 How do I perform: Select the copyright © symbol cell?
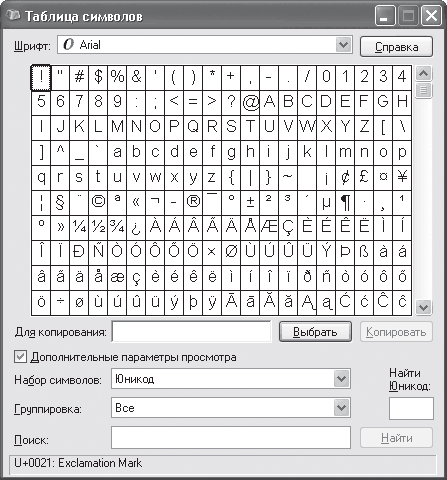(x=98, y=203)
